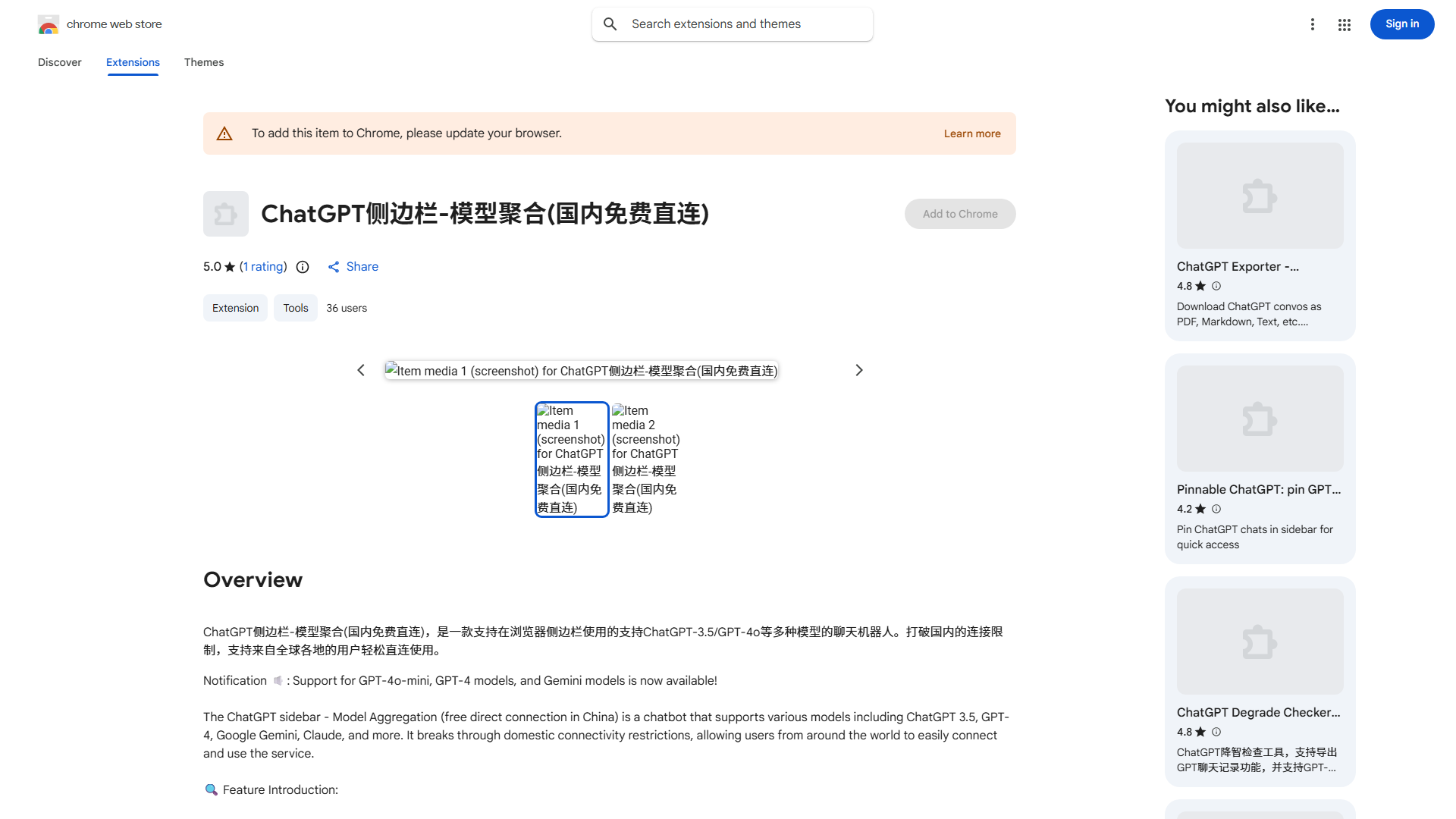Image resolution: width=1456 pixels, height=819 pixels.
Task: Advance carousel with the next chevron
Action: click(x=858, y=370)
